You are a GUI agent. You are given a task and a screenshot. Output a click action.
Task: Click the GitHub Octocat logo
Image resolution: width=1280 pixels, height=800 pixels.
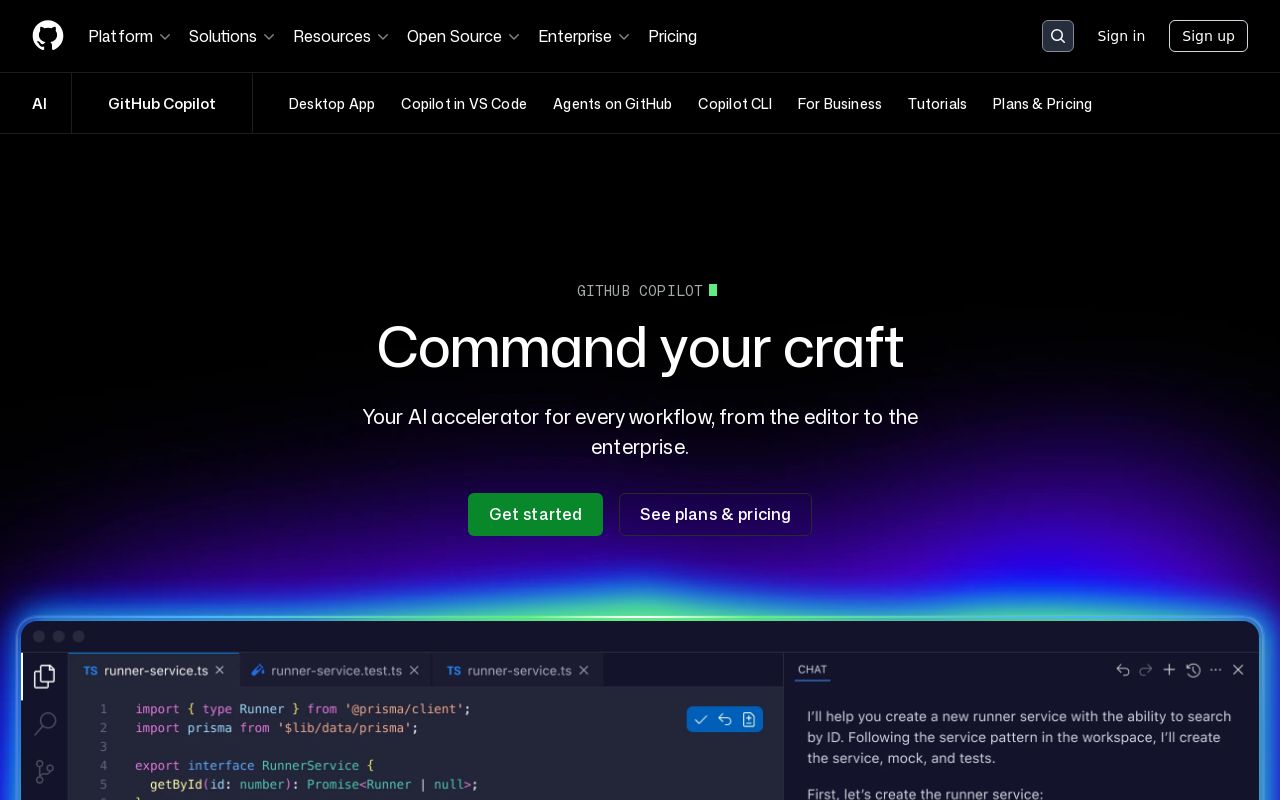[x=48, y=36]
